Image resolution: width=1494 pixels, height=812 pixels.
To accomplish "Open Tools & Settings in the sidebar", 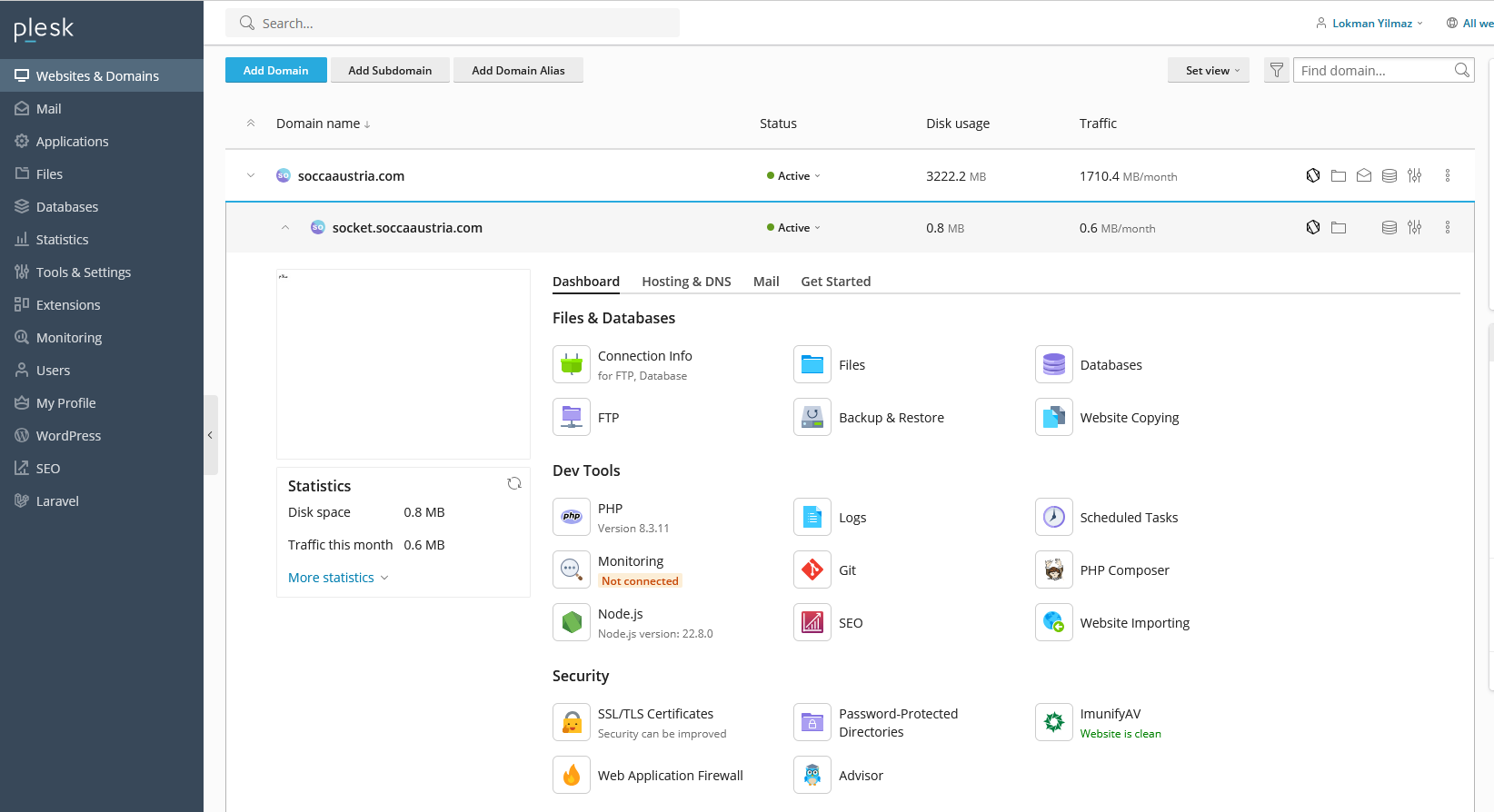I will pos(102,272).
